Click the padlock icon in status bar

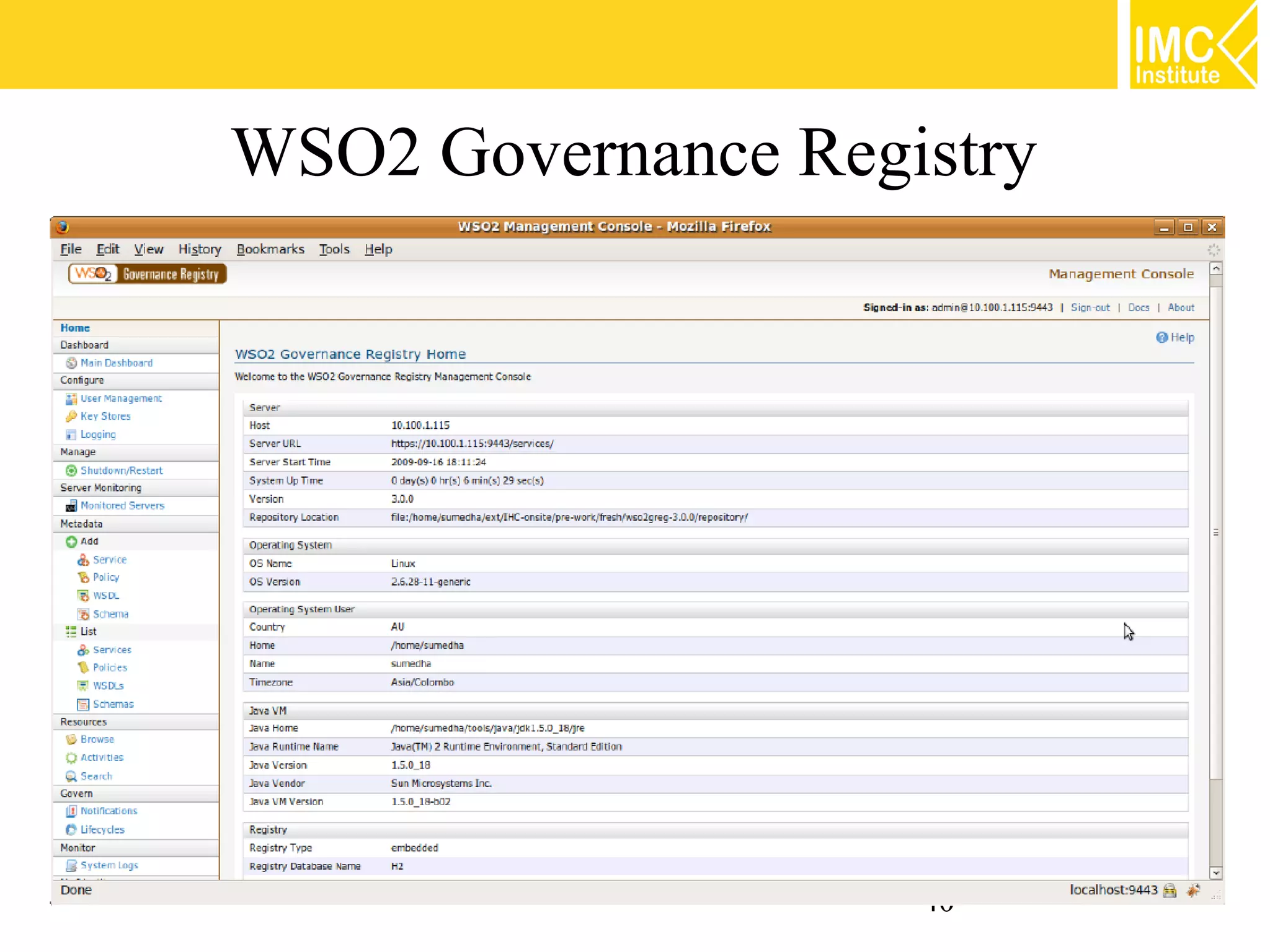click(1170, 891)
